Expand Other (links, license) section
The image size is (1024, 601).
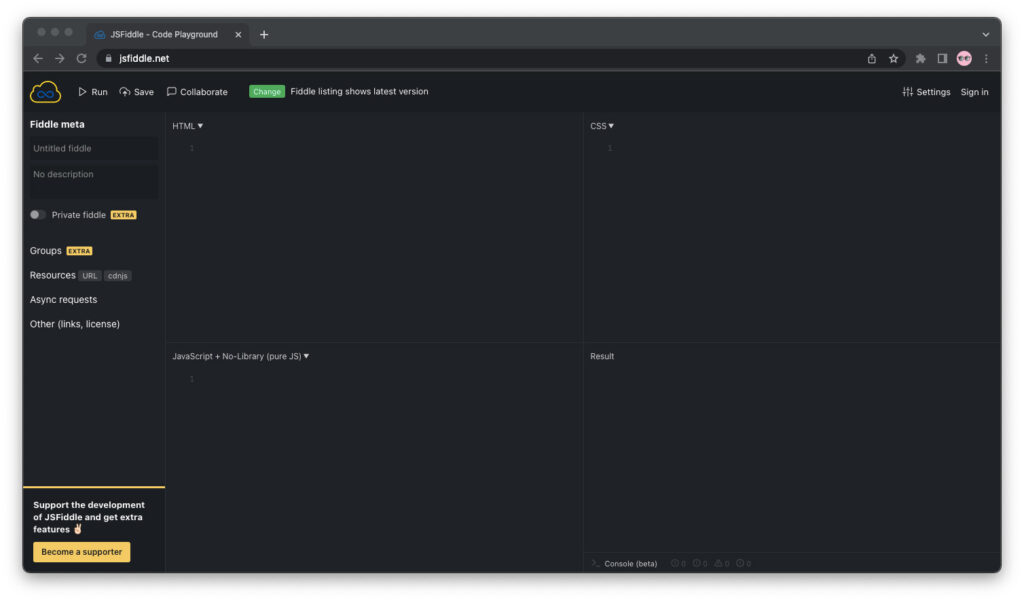(x=74, y=324)
